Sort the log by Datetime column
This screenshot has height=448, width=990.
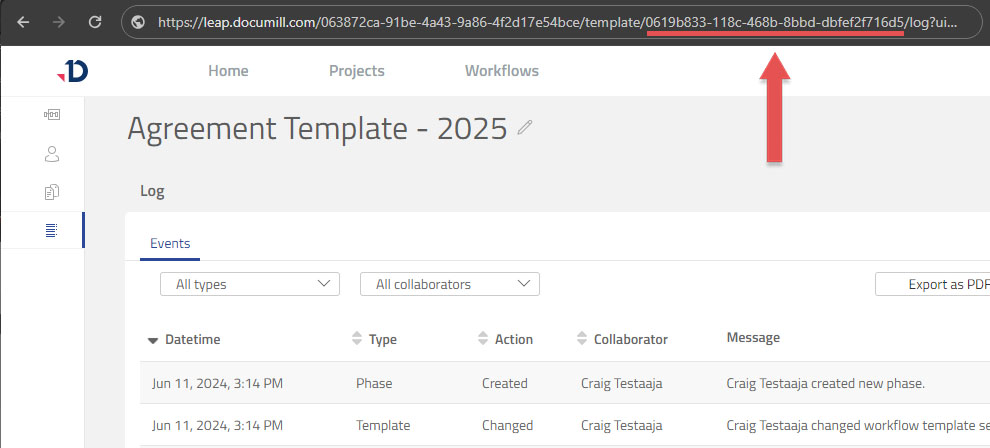[192, 339]
